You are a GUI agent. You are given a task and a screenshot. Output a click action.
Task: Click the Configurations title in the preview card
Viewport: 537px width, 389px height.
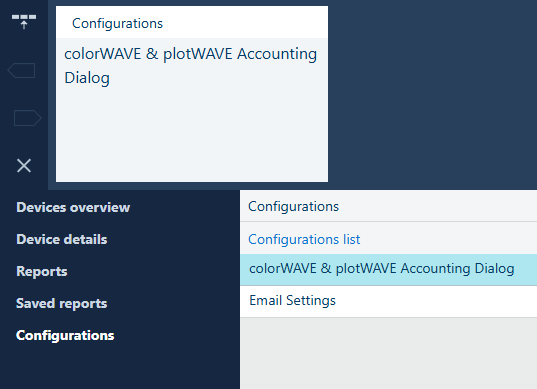pos(117,23)
